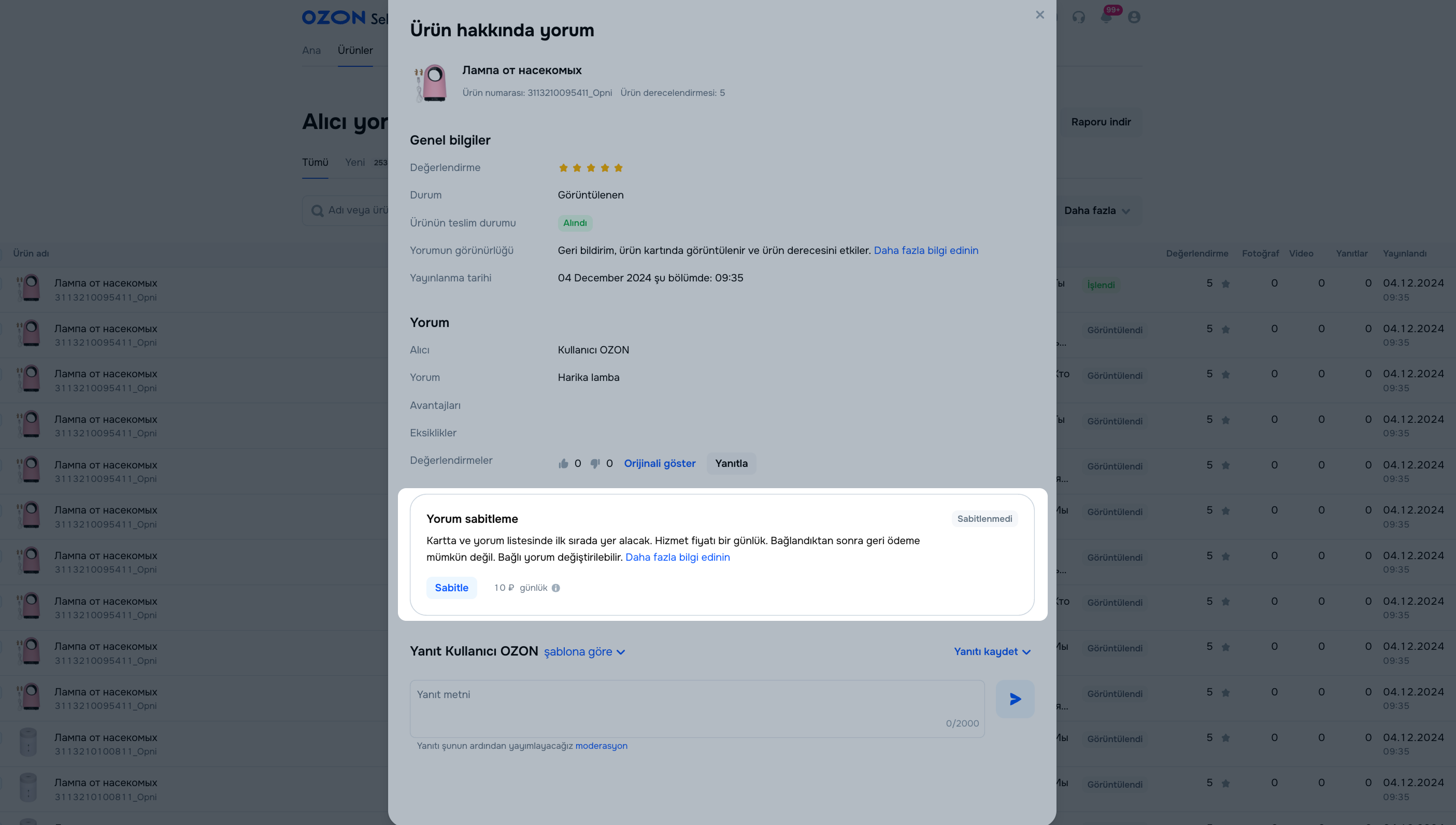
Task: Click the Raporu indir button
Action: (x=1101, y=122)
